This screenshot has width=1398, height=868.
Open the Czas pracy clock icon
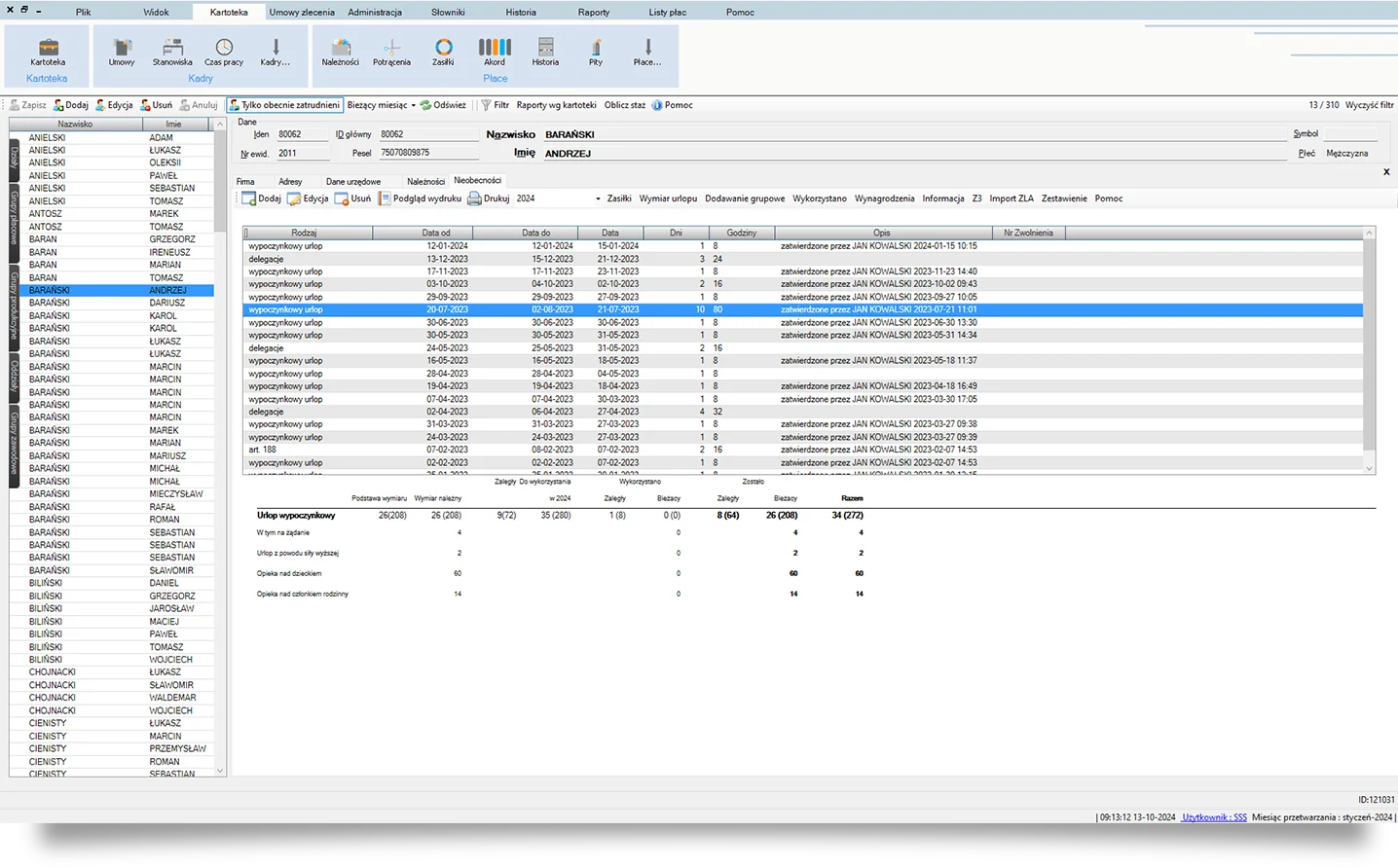click(x=224, y=52)
